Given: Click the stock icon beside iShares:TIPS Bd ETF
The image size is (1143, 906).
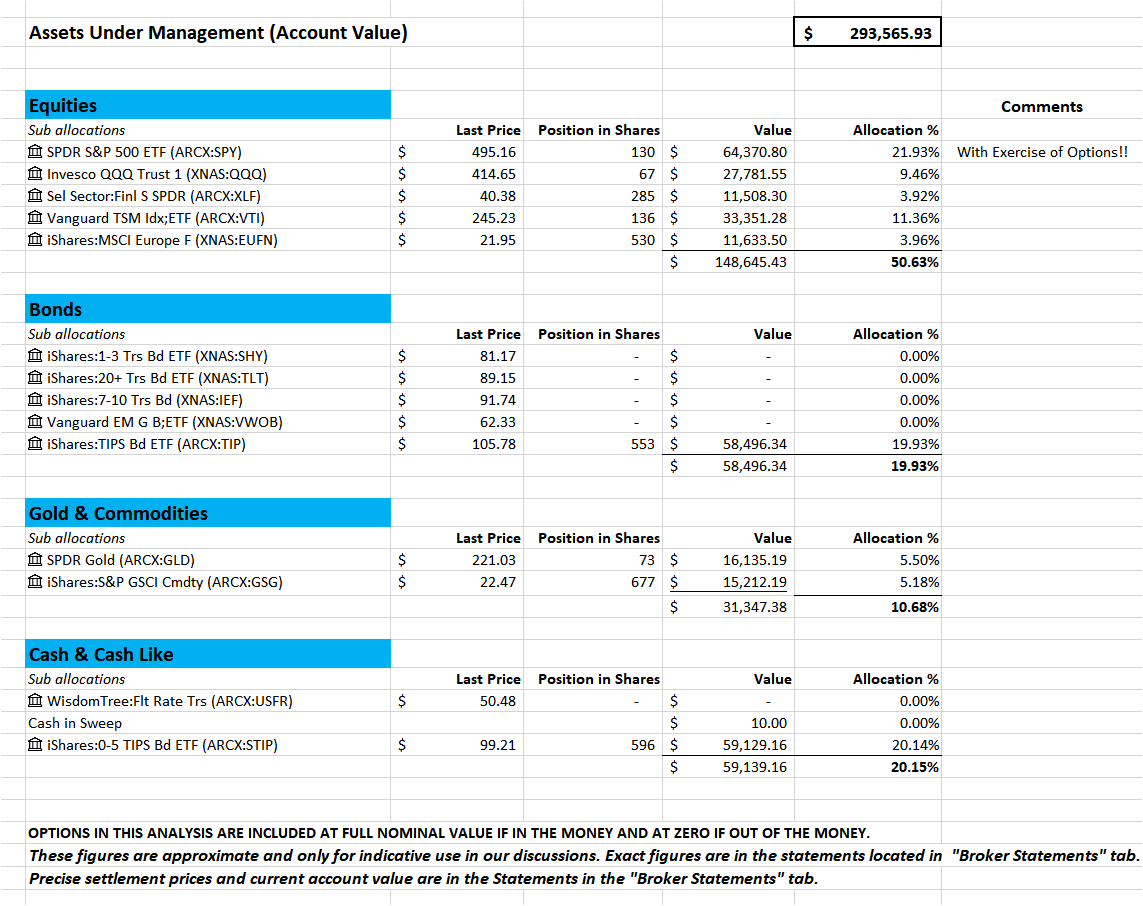Looking at the screenshot, I should click(x=35, y=443).
